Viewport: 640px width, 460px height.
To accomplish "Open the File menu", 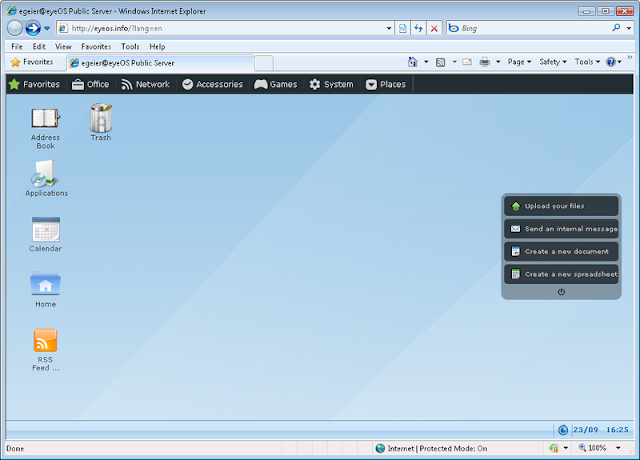I will point(17,47).
